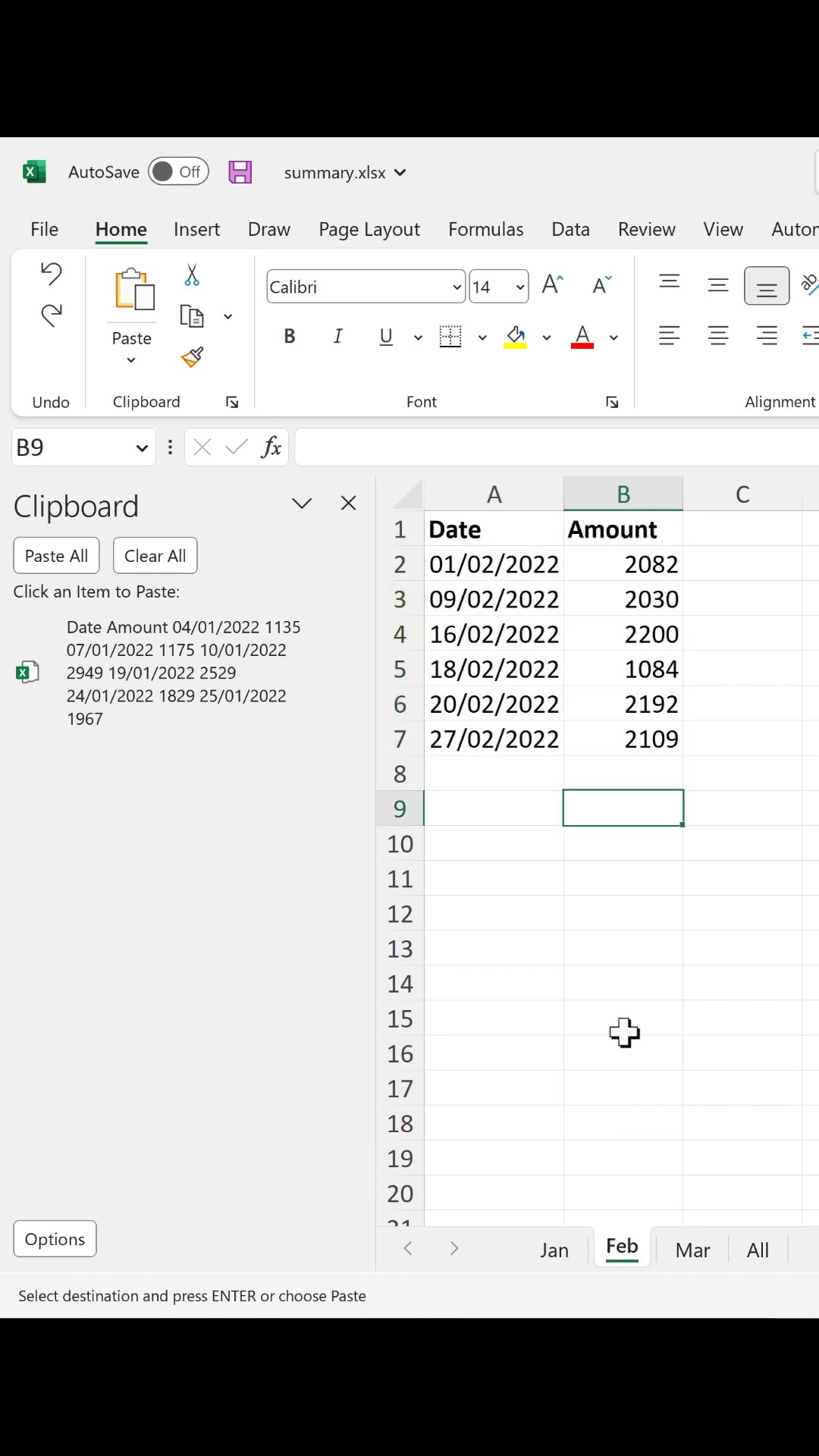
Task: Activate the Format Painter brush
Action: 192,356
